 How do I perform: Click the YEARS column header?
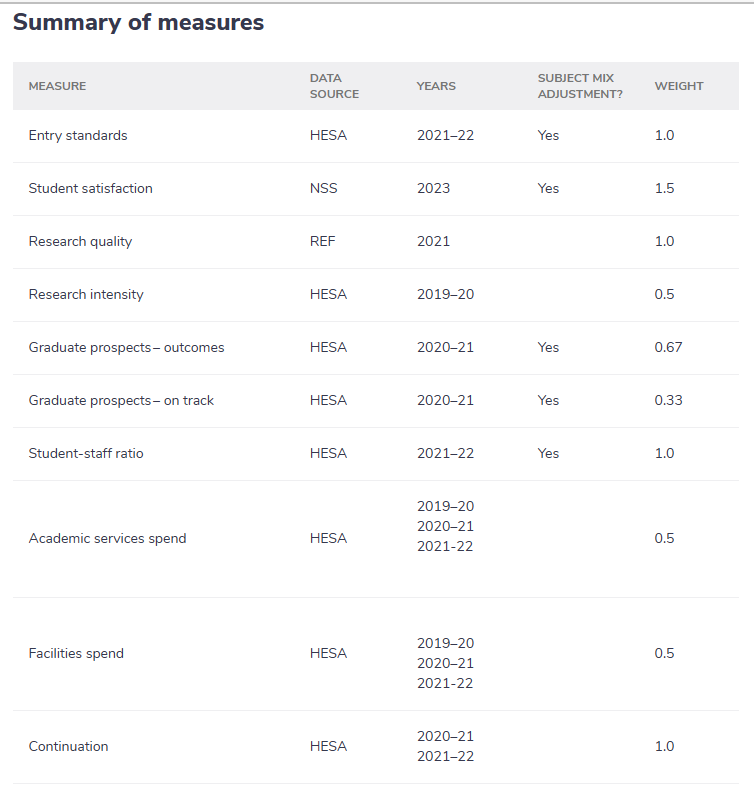[x=436, y=86]
